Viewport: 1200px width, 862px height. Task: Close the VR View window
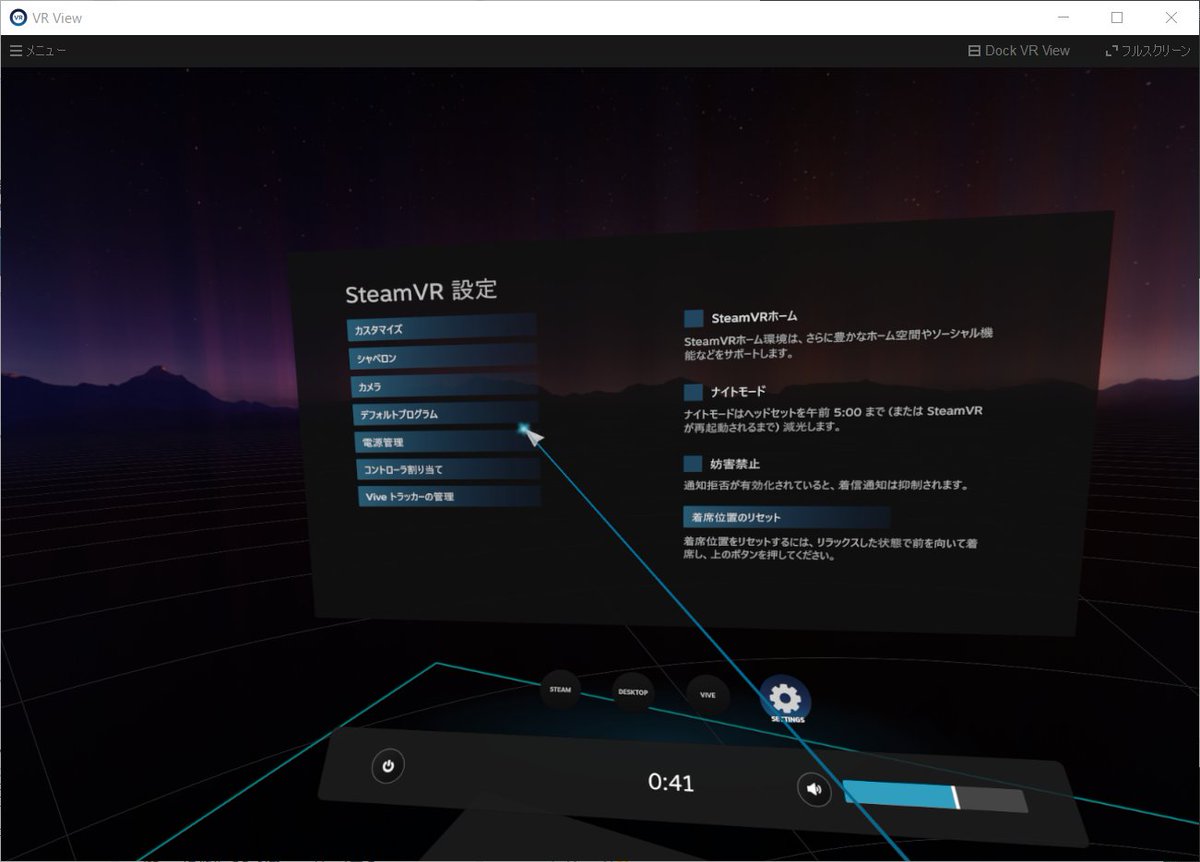[1172, 17]
